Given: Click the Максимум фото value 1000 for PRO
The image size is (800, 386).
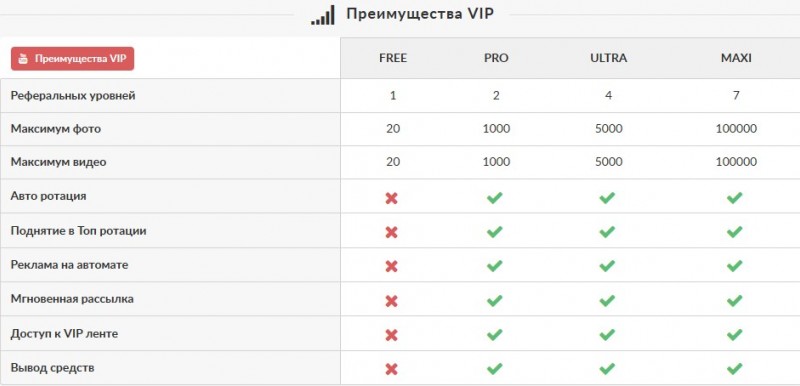Looking at the screenshot, I should coord(496,128).
